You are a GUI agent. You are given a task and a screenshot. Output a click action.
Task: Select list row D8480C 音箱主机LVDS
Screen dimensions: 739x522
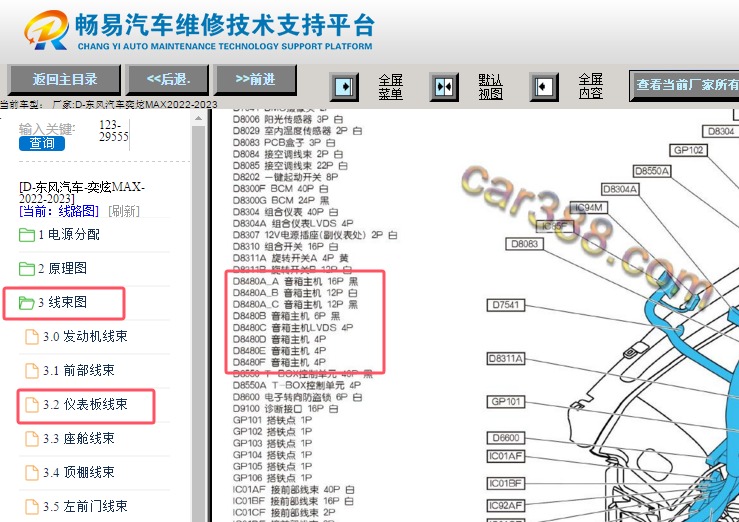point(293,328)
